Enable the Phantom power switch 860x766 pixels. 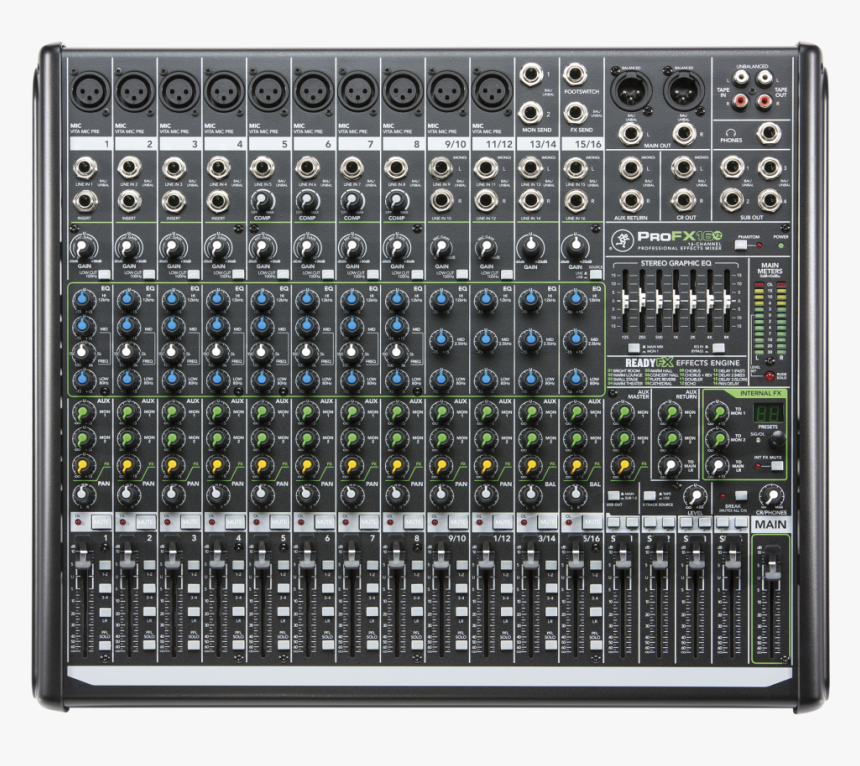click(740, 246)
